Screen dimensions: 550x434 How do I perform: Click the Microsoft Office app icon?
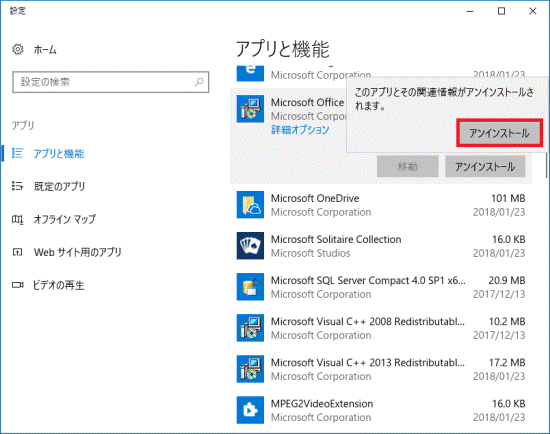click(x=250, y=109)
